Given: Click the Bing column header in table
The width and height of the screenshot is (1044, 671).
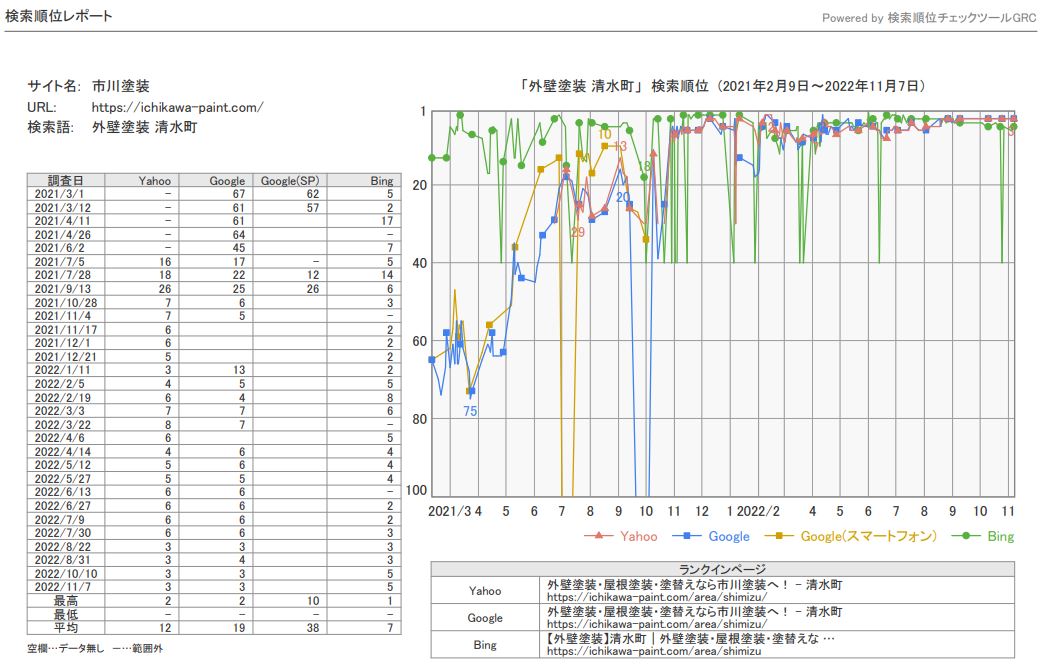Looking at the screenshot, I should click(x=381, y=181).
